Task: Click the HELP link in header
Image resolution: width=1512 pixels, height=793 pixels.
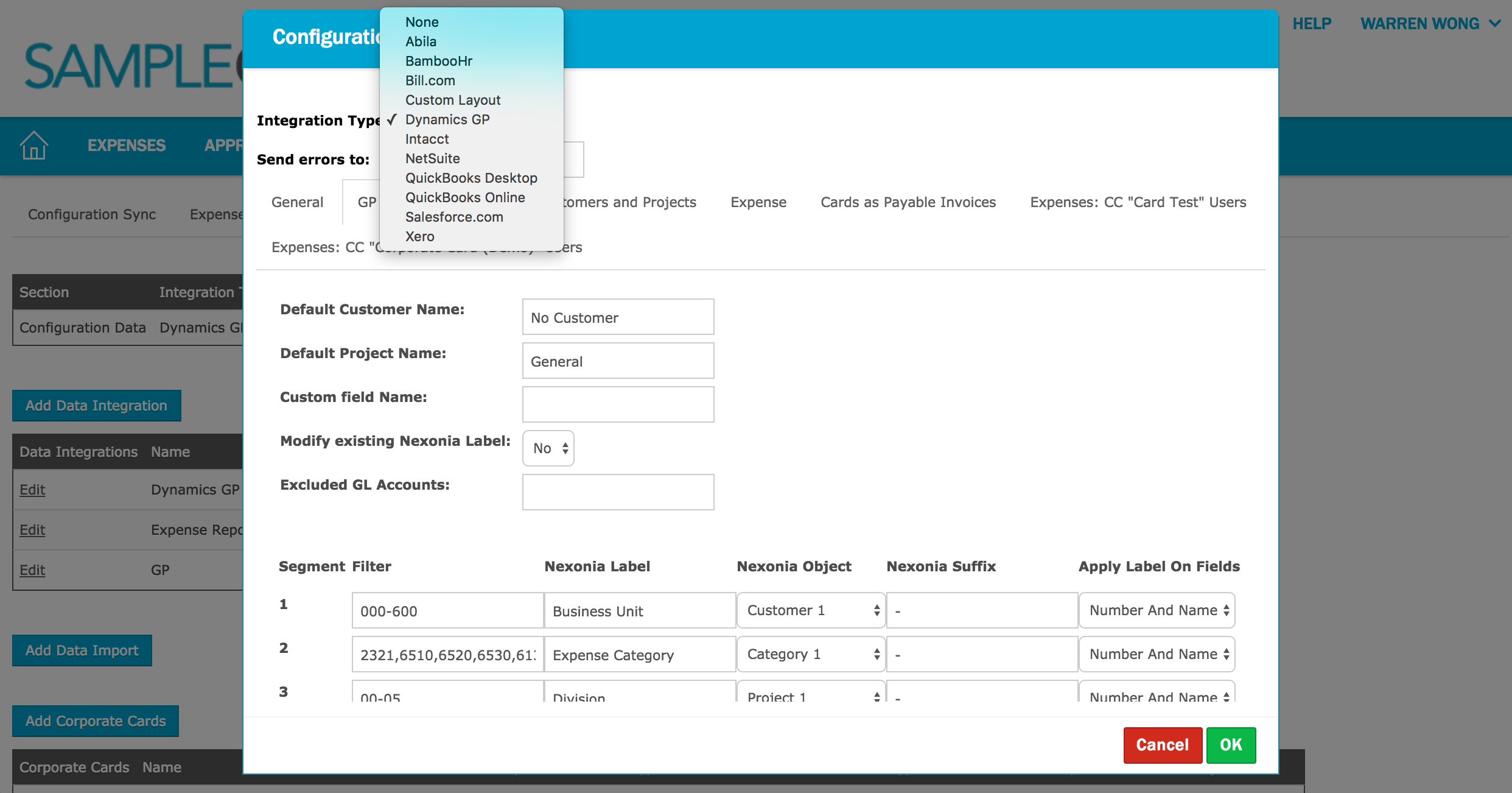Action: pyautogui.click(x=1311, y=24)
